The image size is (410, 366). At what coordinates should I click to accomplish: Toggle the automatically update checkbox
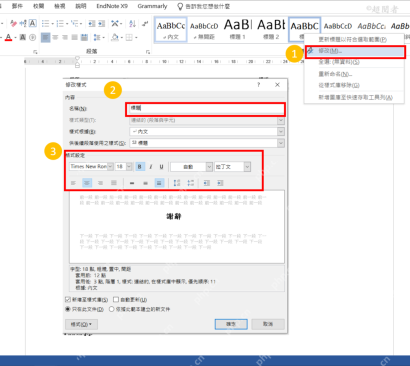(x=116, y=300)
